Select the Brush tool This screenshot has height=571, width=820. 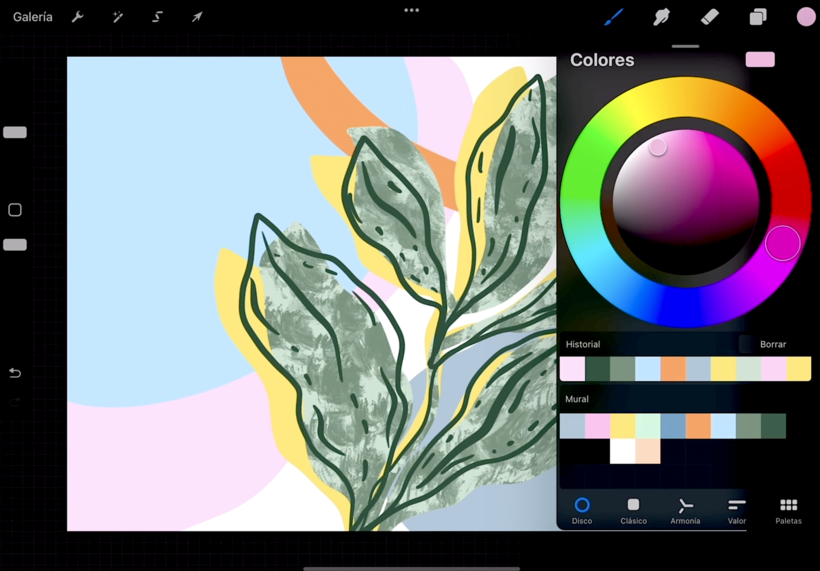613,17
